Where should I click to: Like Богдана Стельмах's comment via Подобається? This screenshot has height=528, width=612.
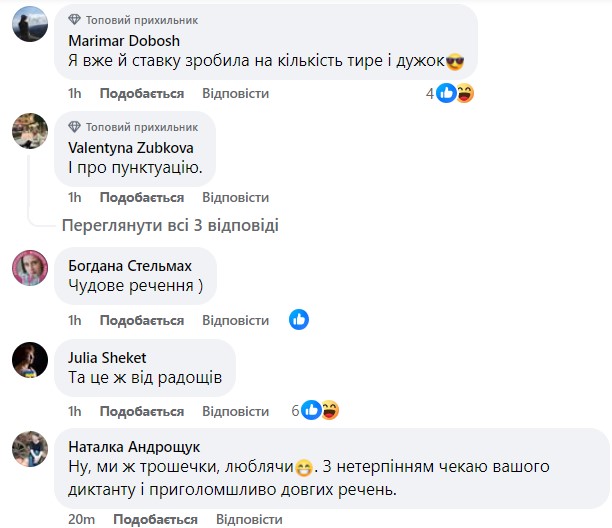coord(141,320)
